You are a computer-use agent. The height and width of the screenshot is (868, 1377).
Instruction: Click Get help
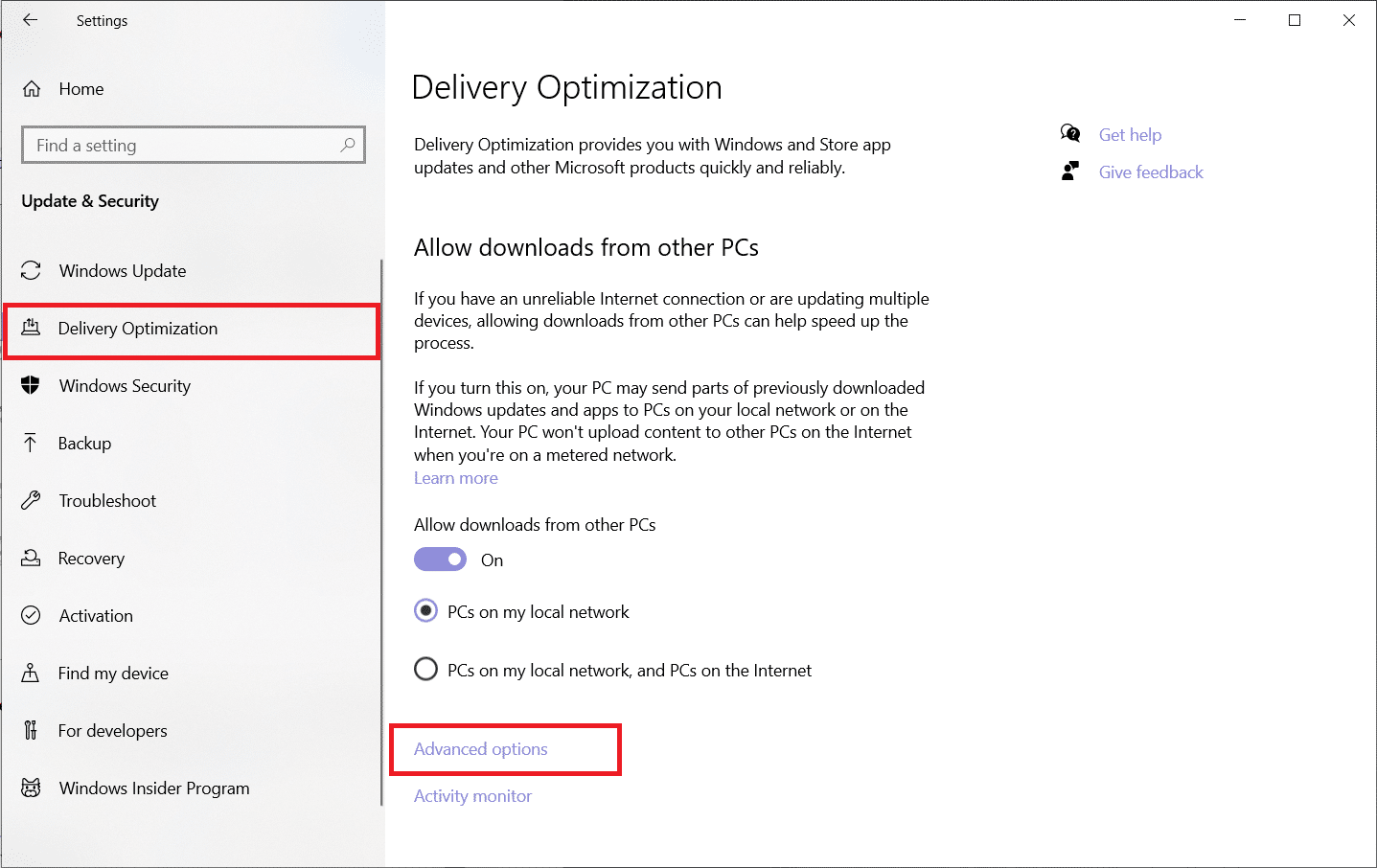(x=1130, y=134)
